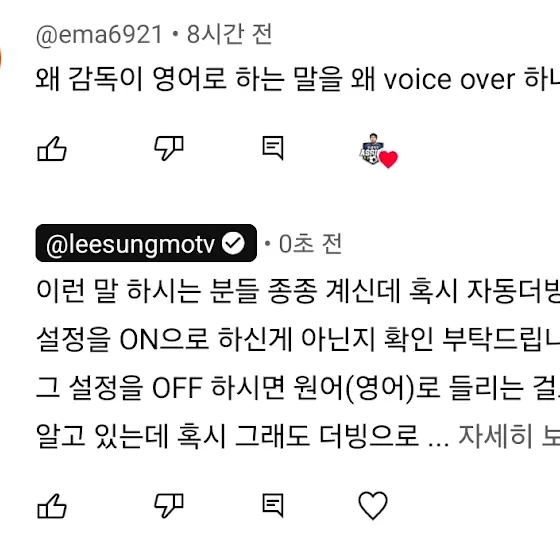Viewport: 560px width, 560px height.
Task: Like the @leesungmotv reply
Action: [52, 506]
